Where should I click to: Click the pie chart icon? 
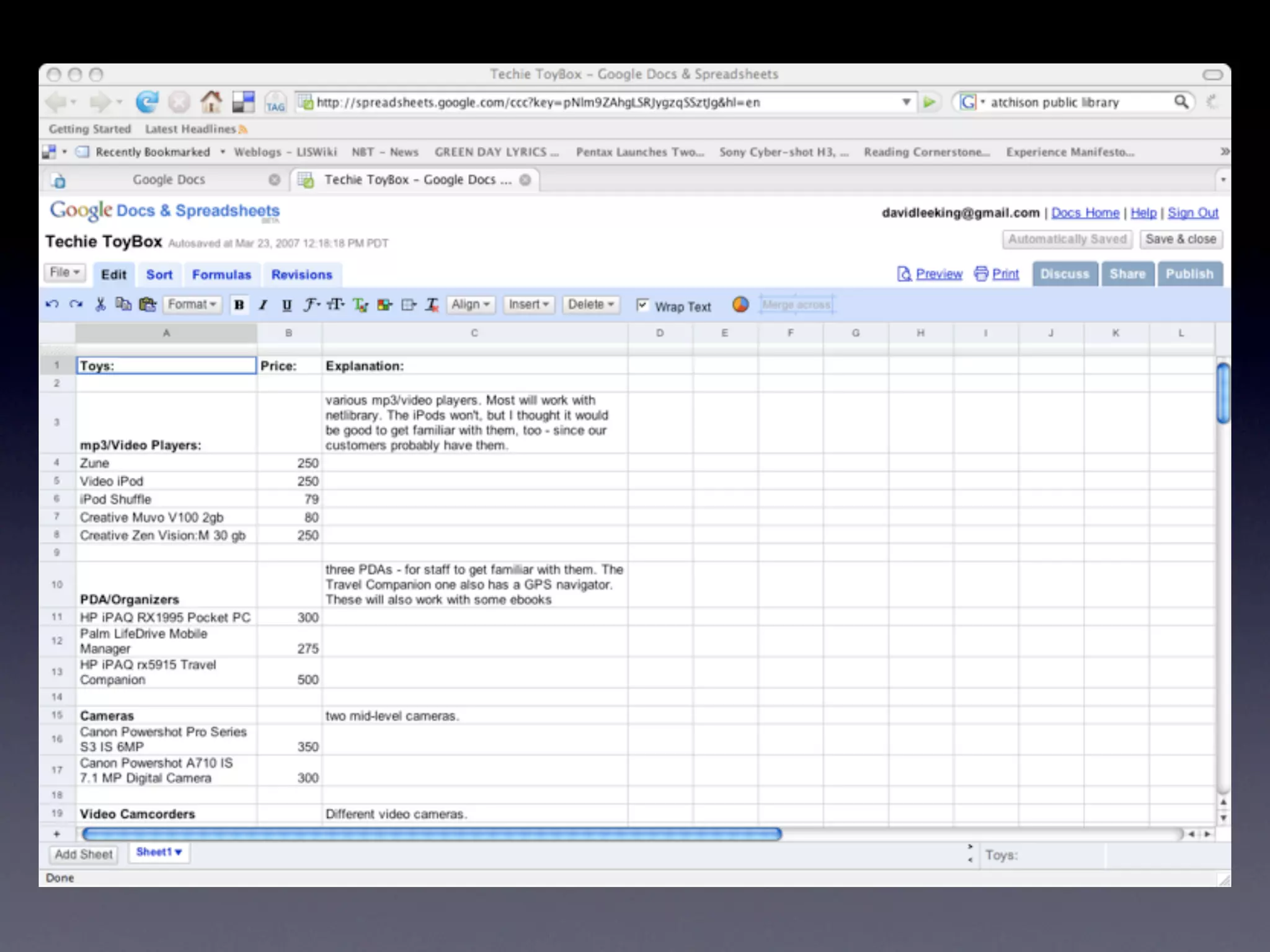(740, 304)
